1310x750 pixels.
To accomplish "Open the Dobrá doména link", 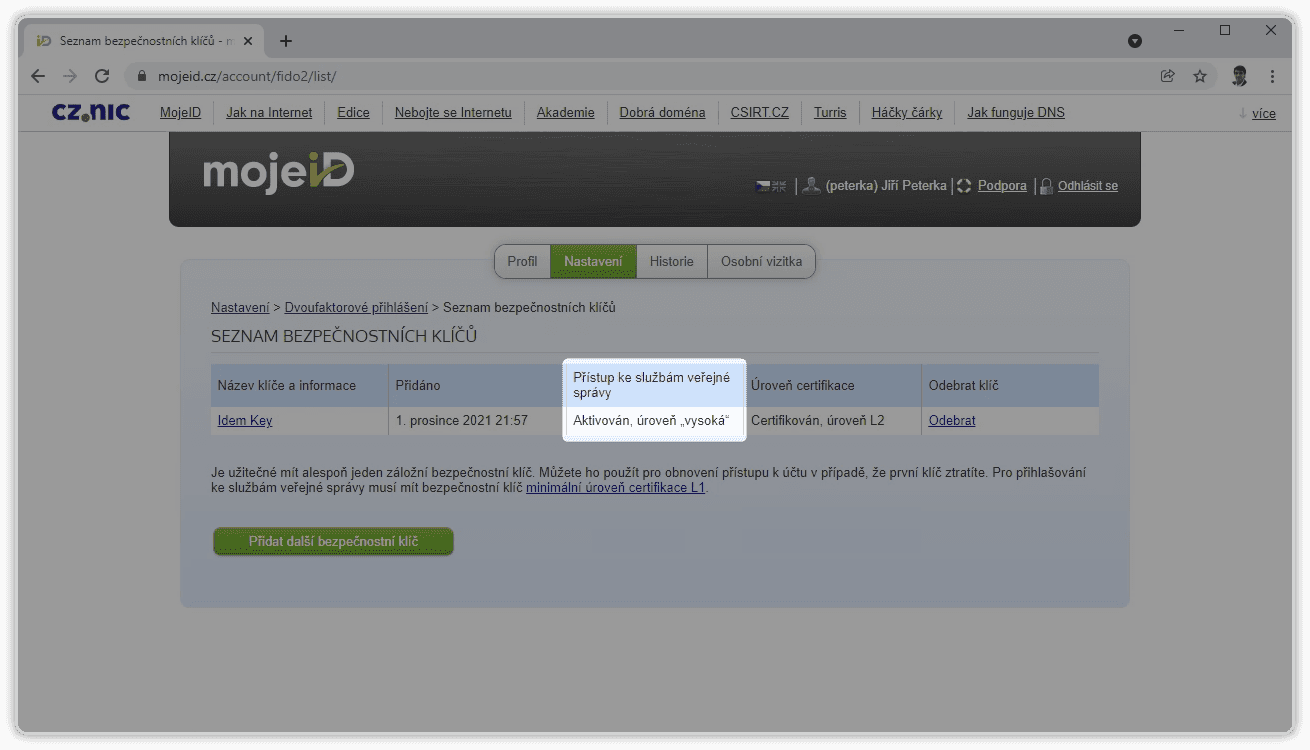I will pos(662,113).
